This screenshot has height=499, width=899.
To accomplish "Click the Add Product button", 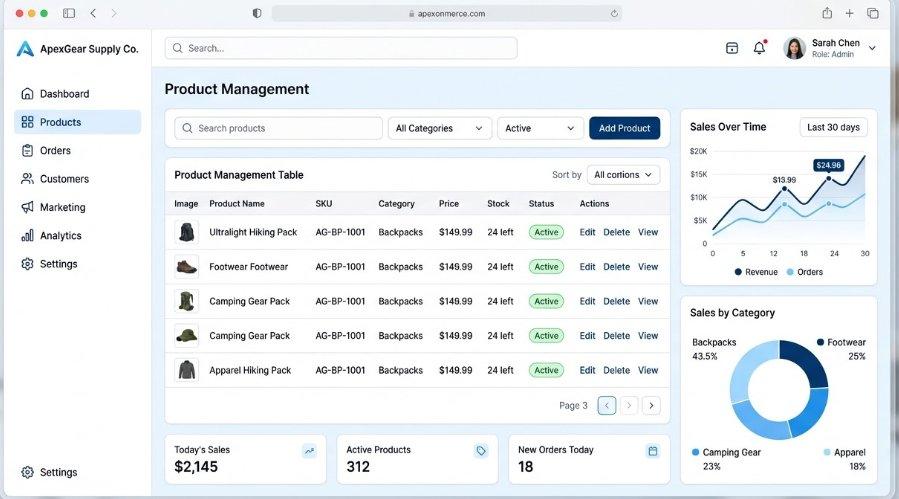I will (624, 128).
